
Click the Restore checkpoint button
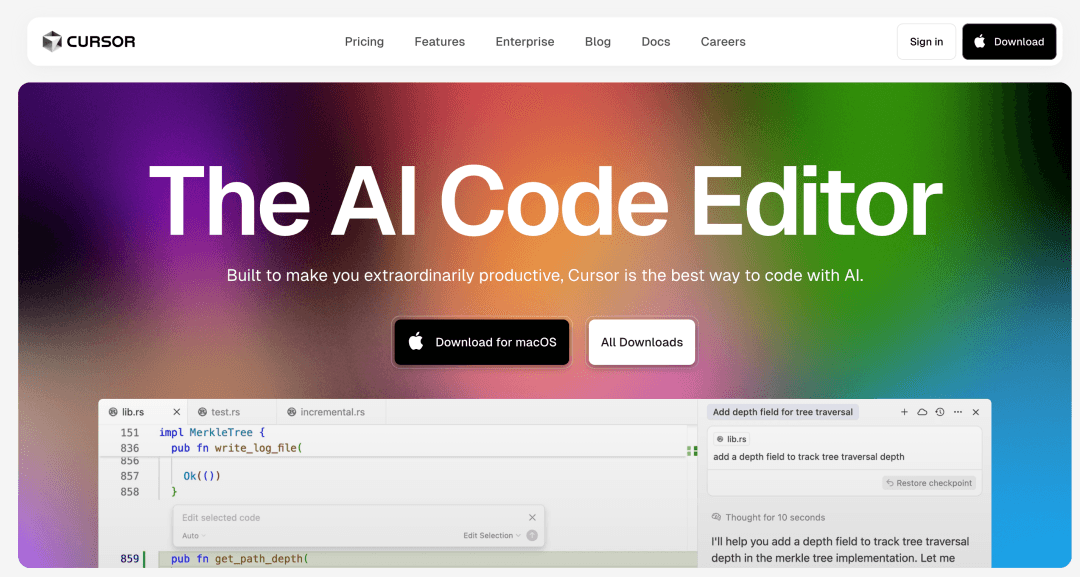click(929, 483)
